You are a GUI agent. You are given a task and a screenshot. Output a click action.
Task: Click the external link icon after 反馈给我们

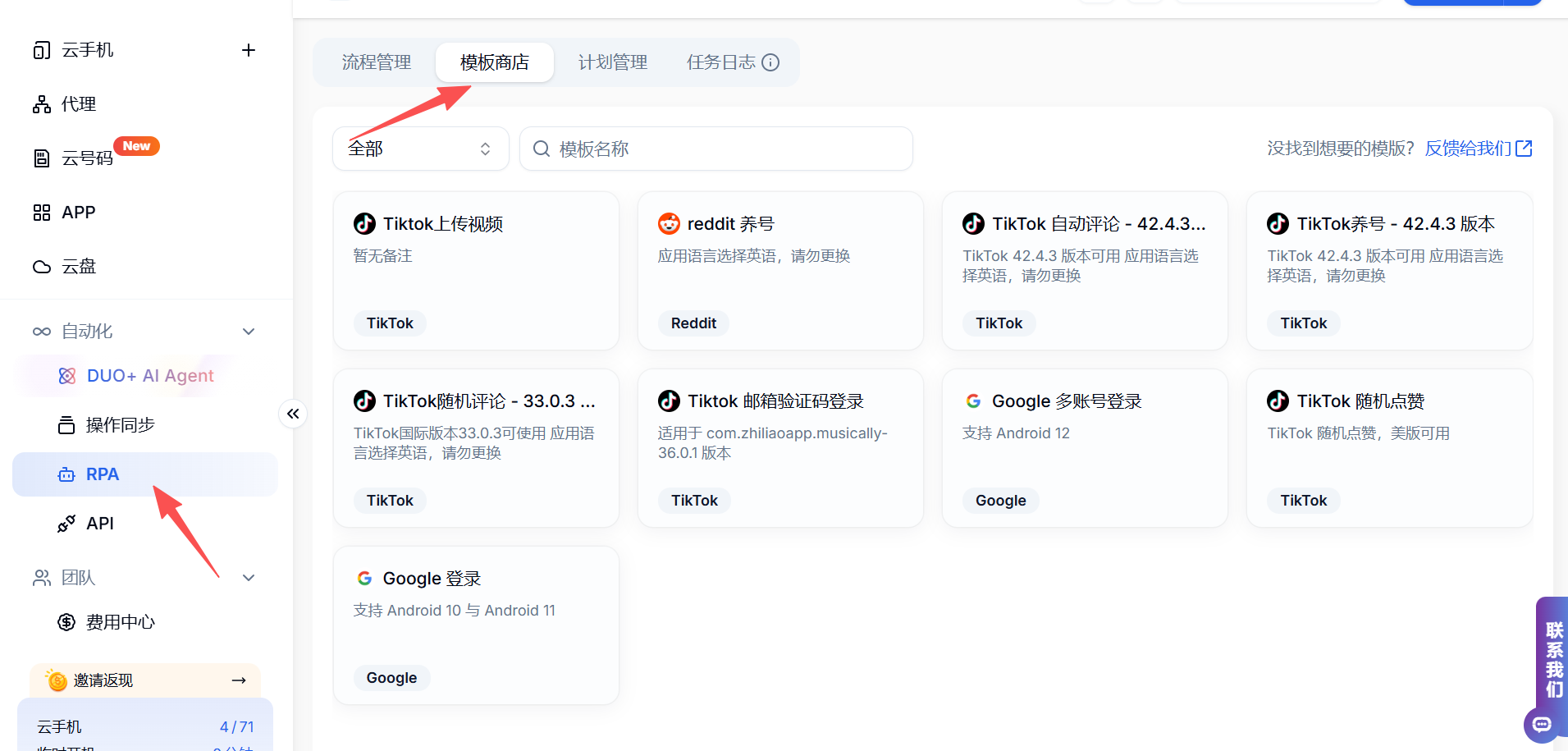click(1524, 149)
